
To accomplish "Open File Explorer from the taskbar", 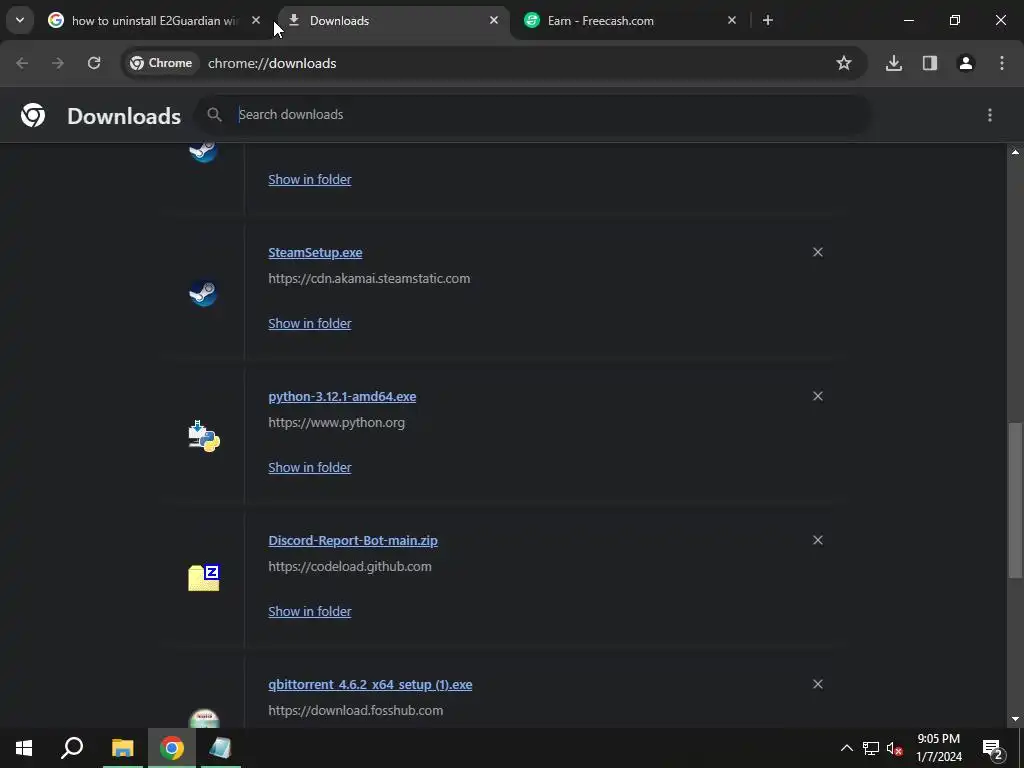I will point(123,748).
